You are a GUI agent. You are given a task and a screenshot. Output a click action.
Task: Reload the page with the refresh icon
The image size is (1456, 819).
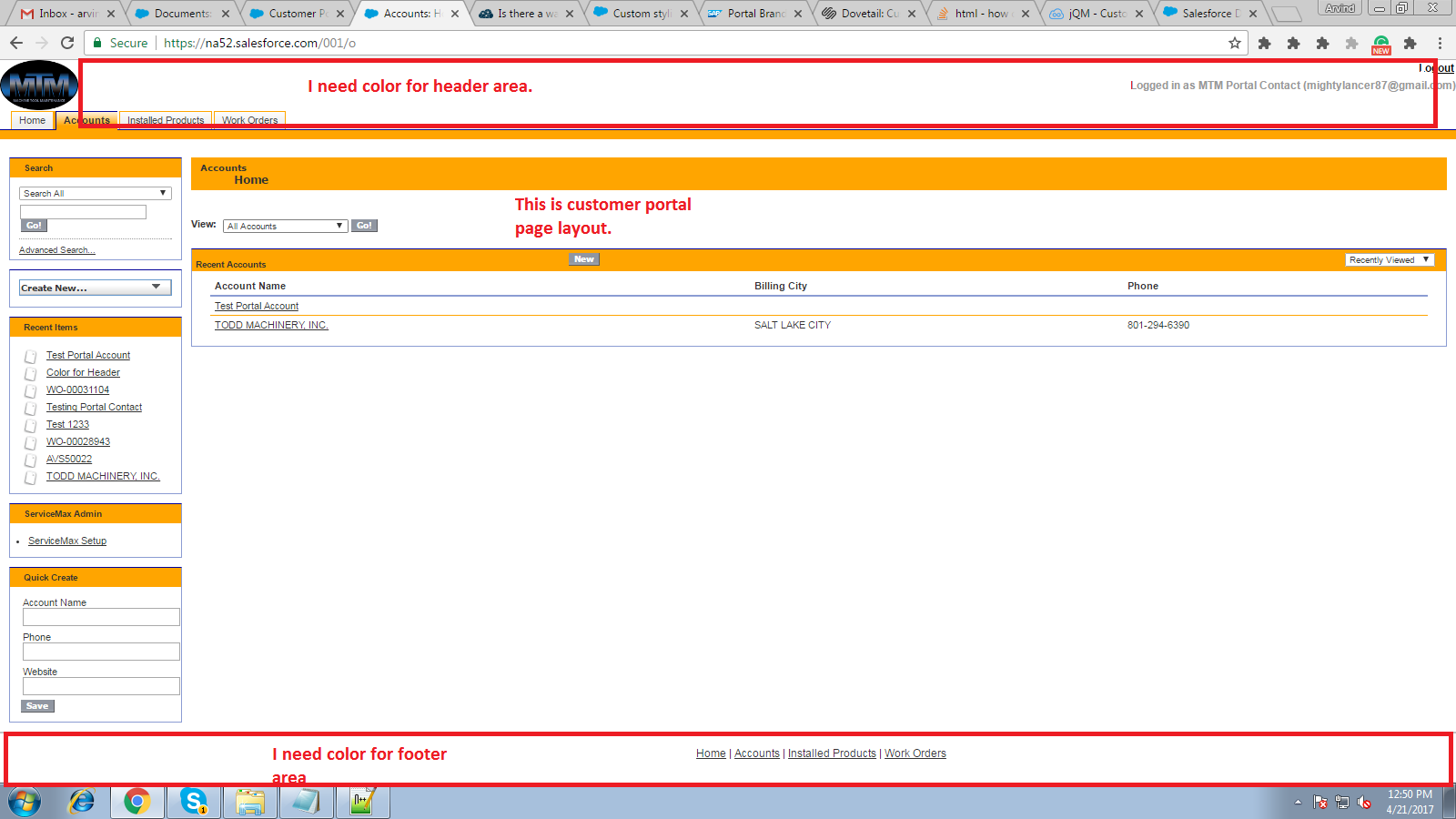click(67, 43)
